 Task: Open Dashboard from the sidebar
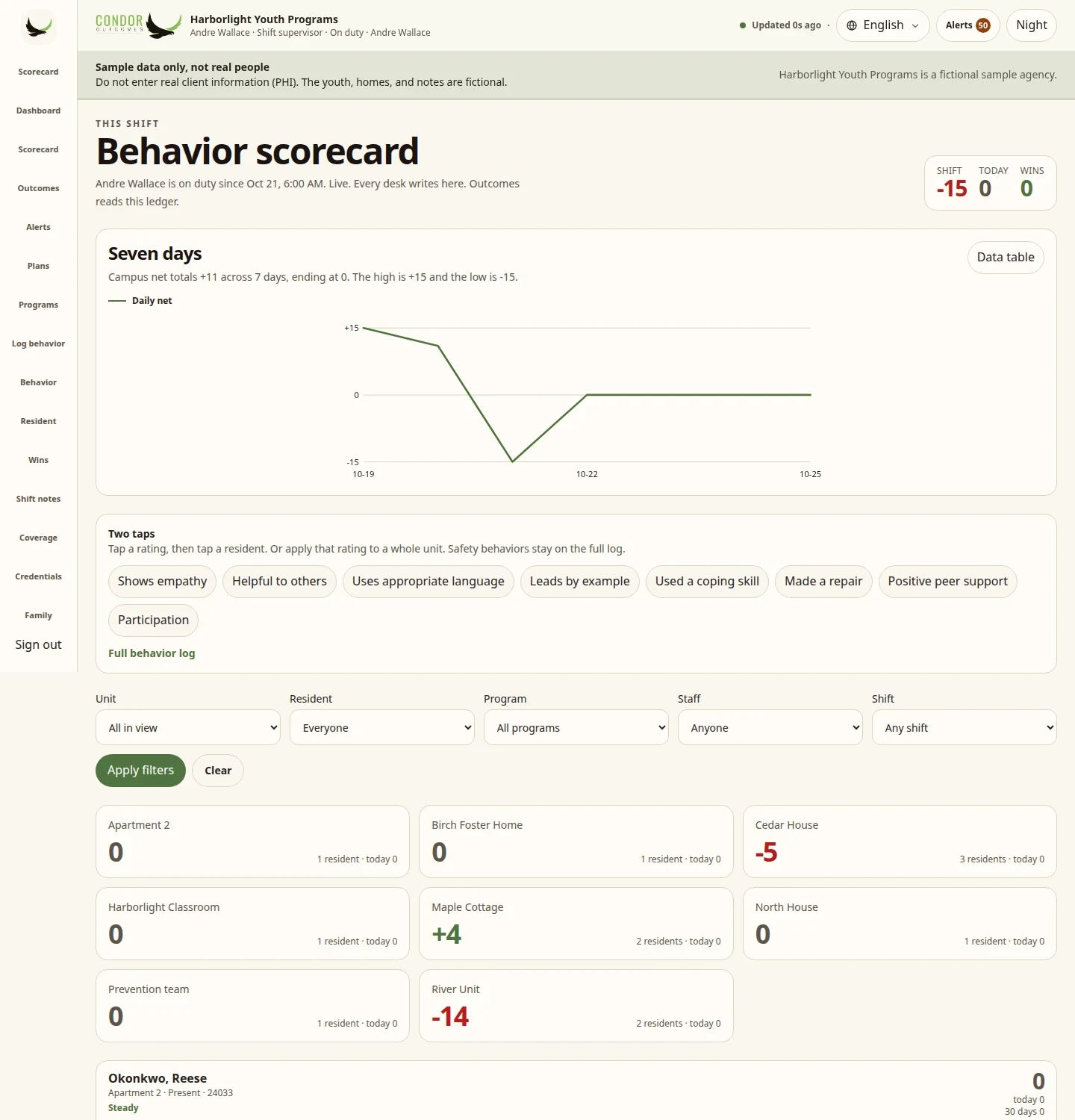pos(38,111)
